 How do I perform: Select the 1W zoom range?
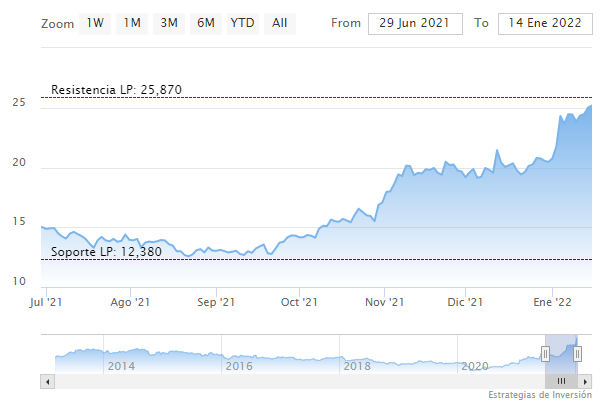click(93, 23)
